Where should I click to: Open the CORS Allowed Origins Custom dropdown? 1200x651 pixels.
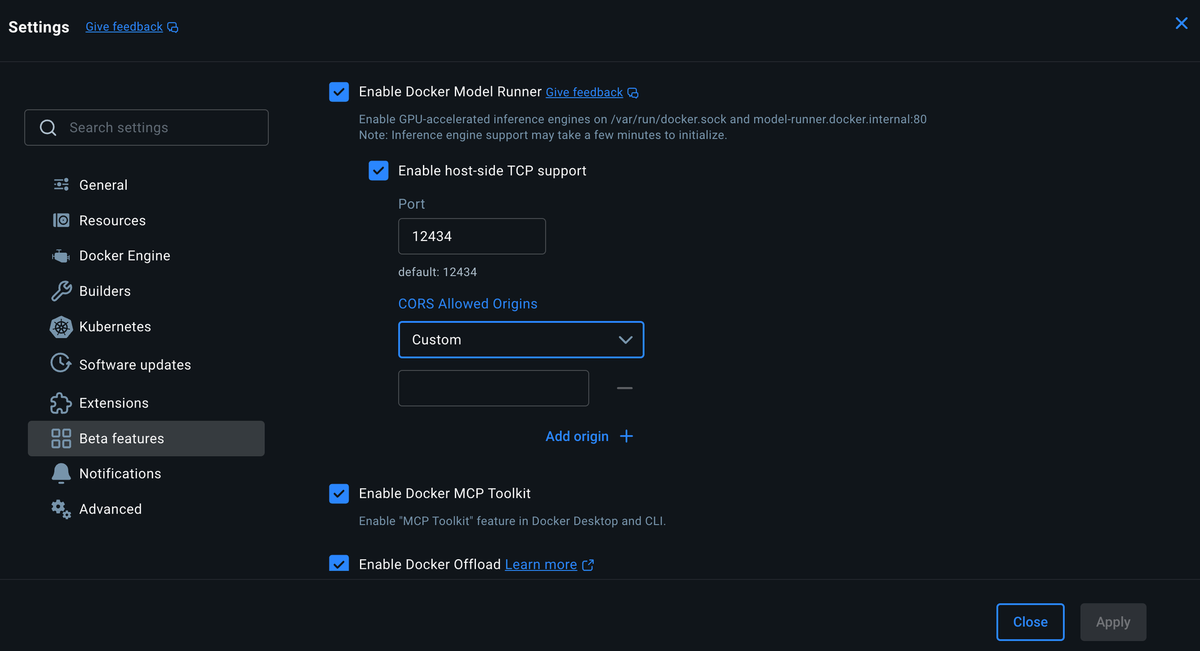point(521,339)
